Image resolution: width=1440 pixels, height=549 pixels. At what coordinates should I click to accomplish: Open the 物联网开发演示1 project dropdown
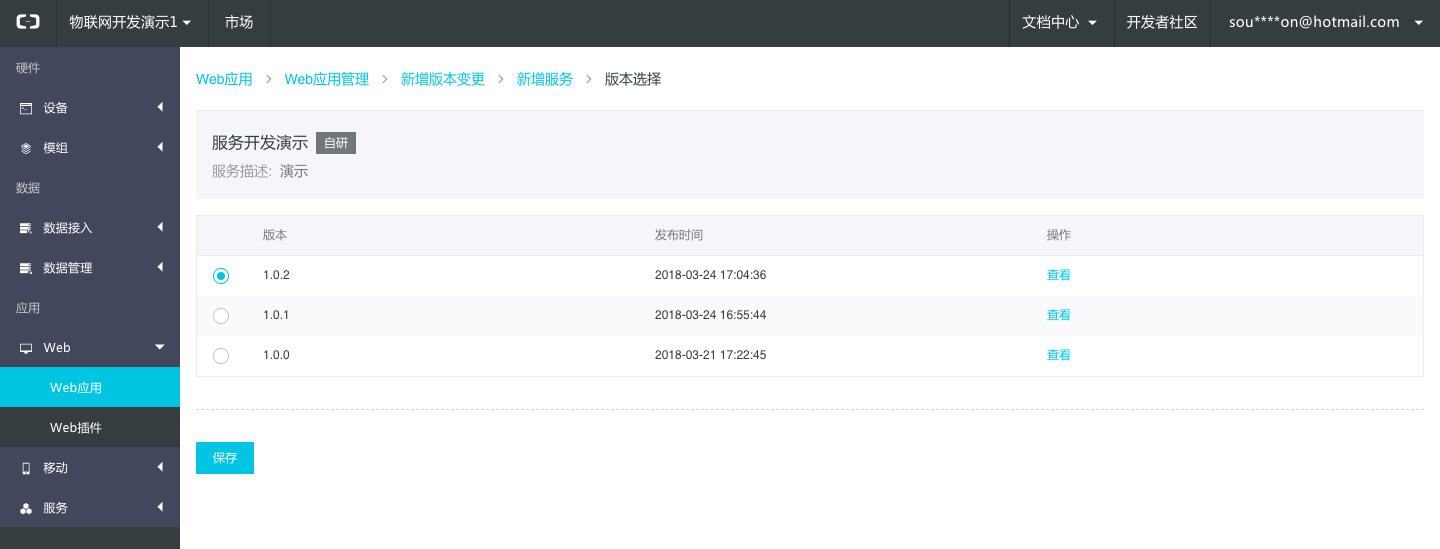pyautogui.click(x=129, y=22)
